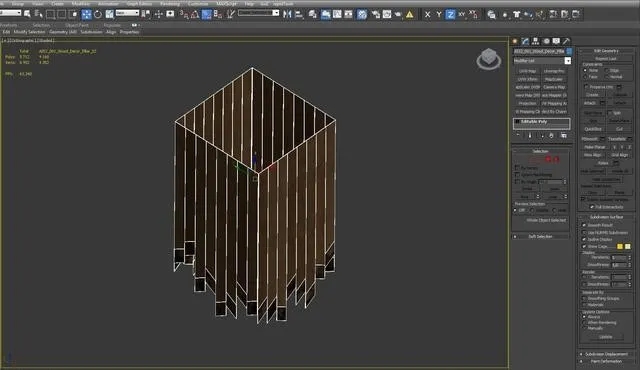Open the Modify Selection ribbon tab
The image size is (640, 370).
(29, 32)
